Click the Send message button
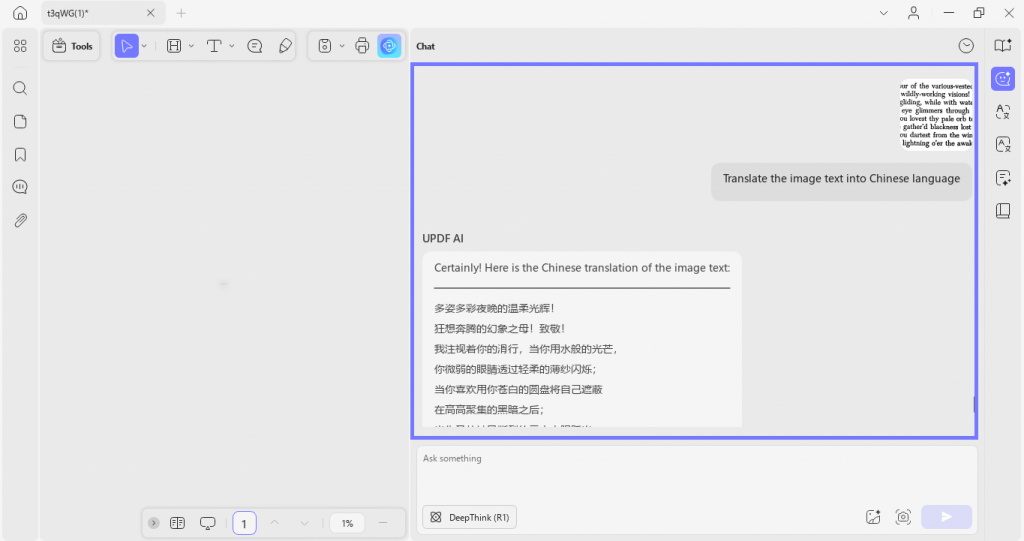Screen dimensions: 1024x541 click(x=946, y=517)
